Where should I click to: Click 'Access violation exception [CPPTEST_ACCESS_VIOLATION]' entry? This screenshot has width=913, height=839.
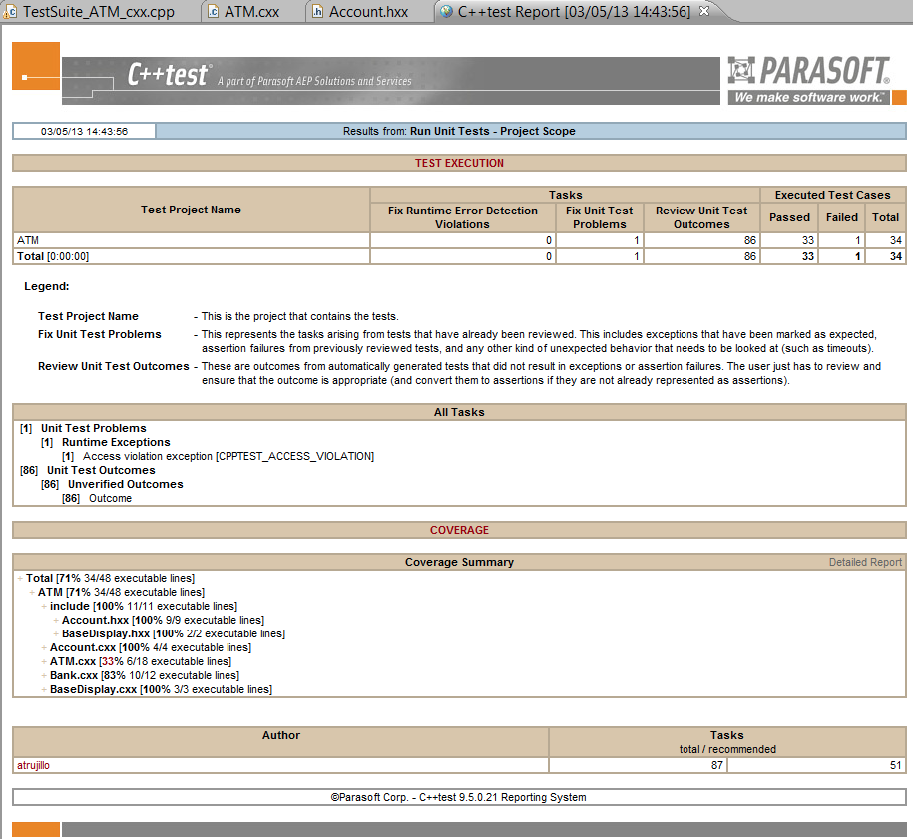point(228,456)
